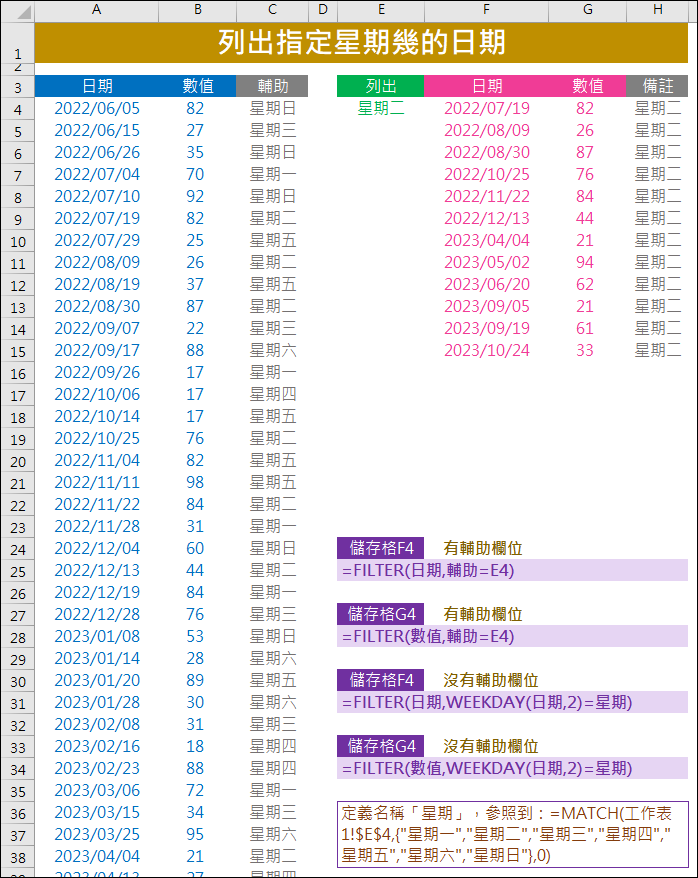Image resolution: width=698 pixels, height=878 pixels.
Task: Click filtered date 2022/08/09 in column F
Action: (x=486, y=130)
